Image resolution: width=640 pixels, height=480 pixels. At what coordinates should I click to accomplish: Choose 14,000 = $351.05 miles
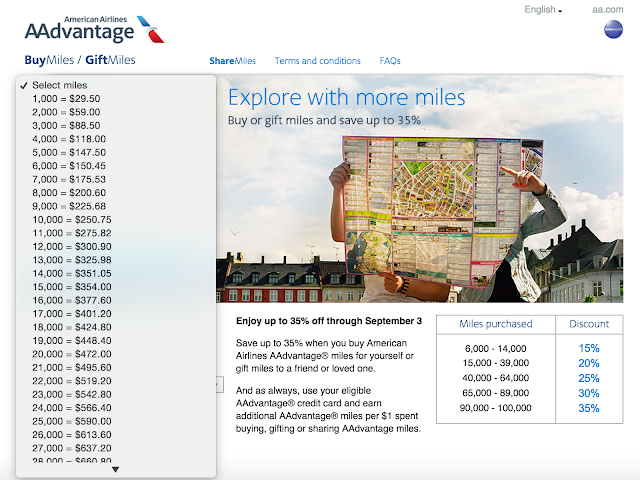coord(116,273)
